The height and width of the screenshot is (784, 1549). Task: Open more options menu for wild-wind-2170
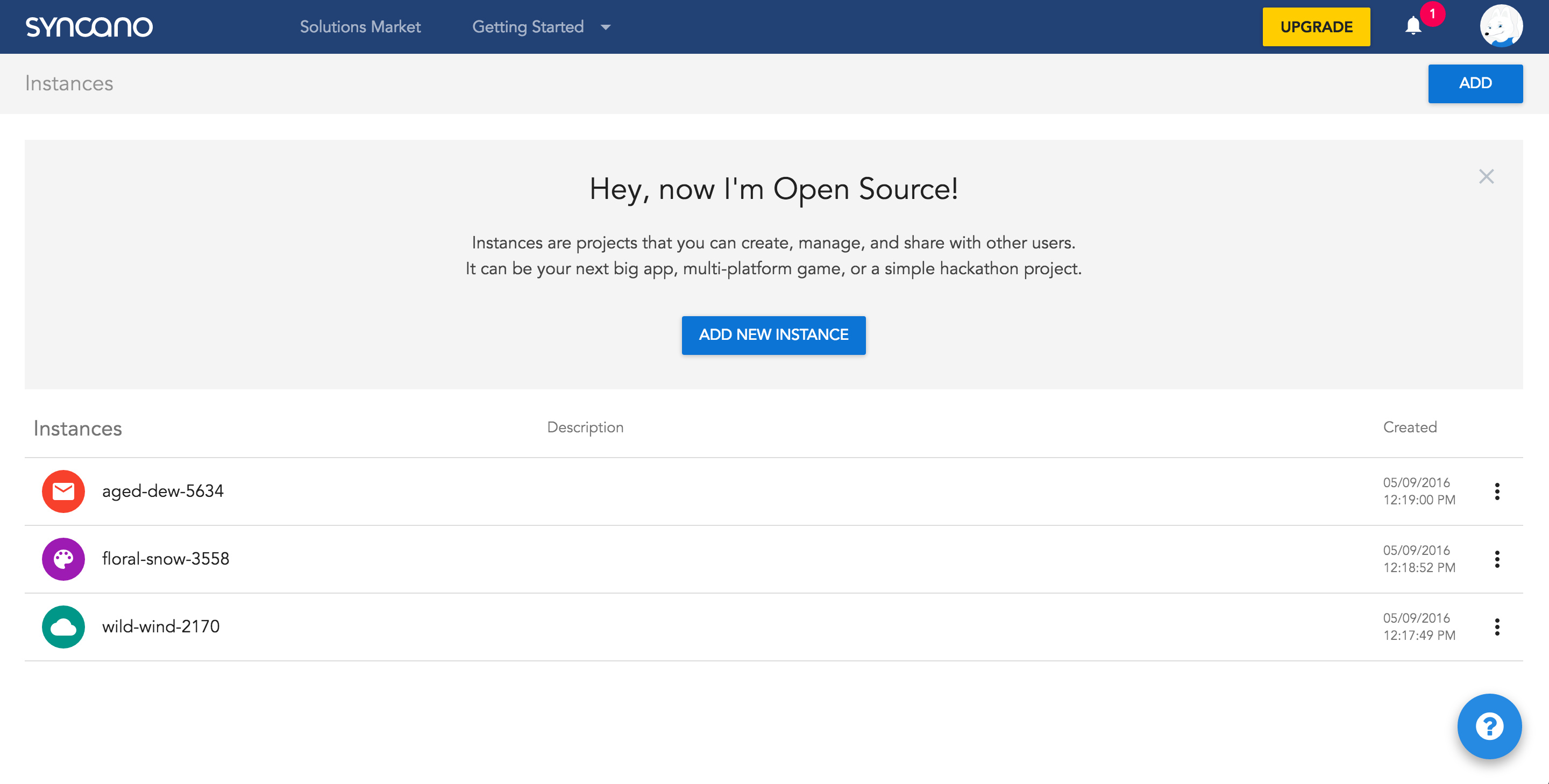[x=1497, y=626]
